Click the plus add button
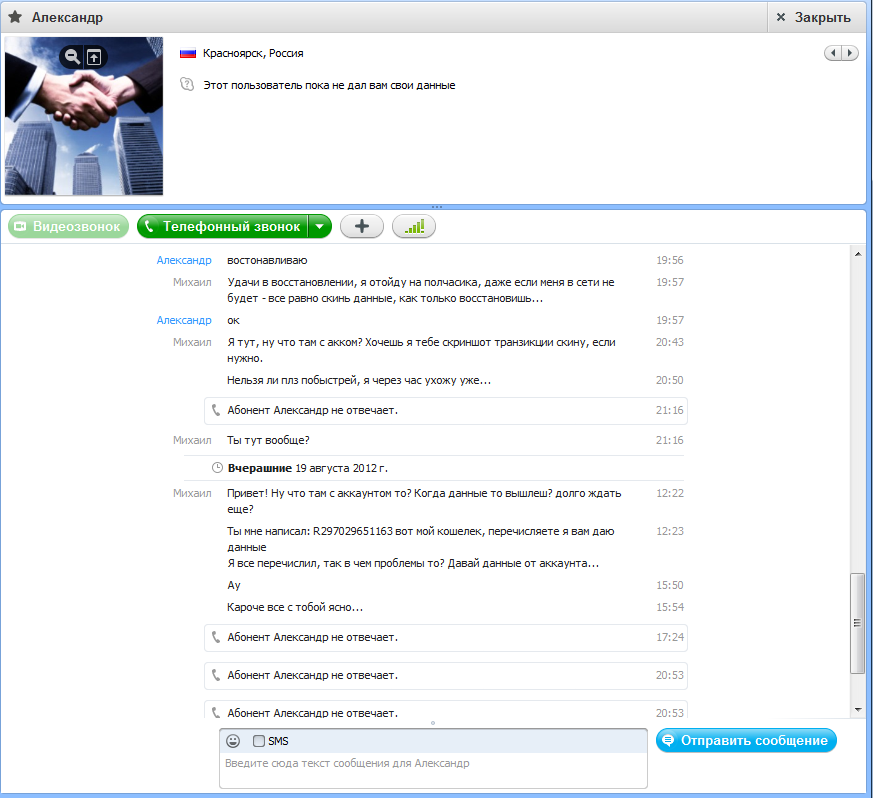The image size is (873, 798). point(362,226)
